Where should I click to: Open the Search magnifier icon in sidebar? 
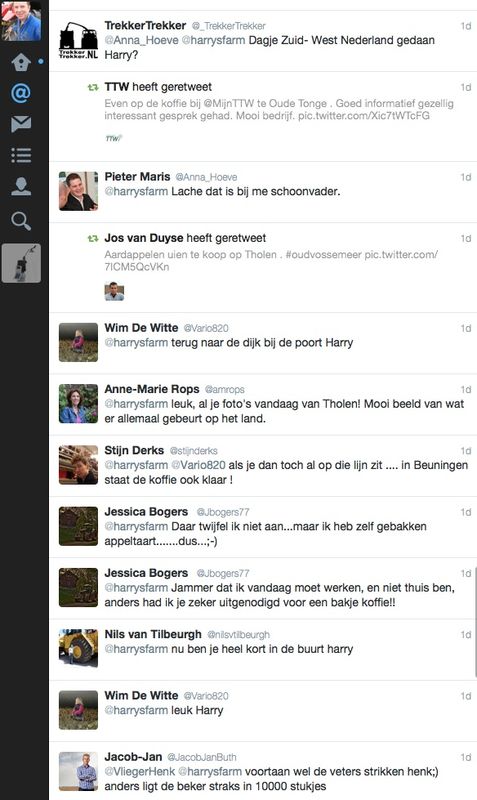point(21,221)
